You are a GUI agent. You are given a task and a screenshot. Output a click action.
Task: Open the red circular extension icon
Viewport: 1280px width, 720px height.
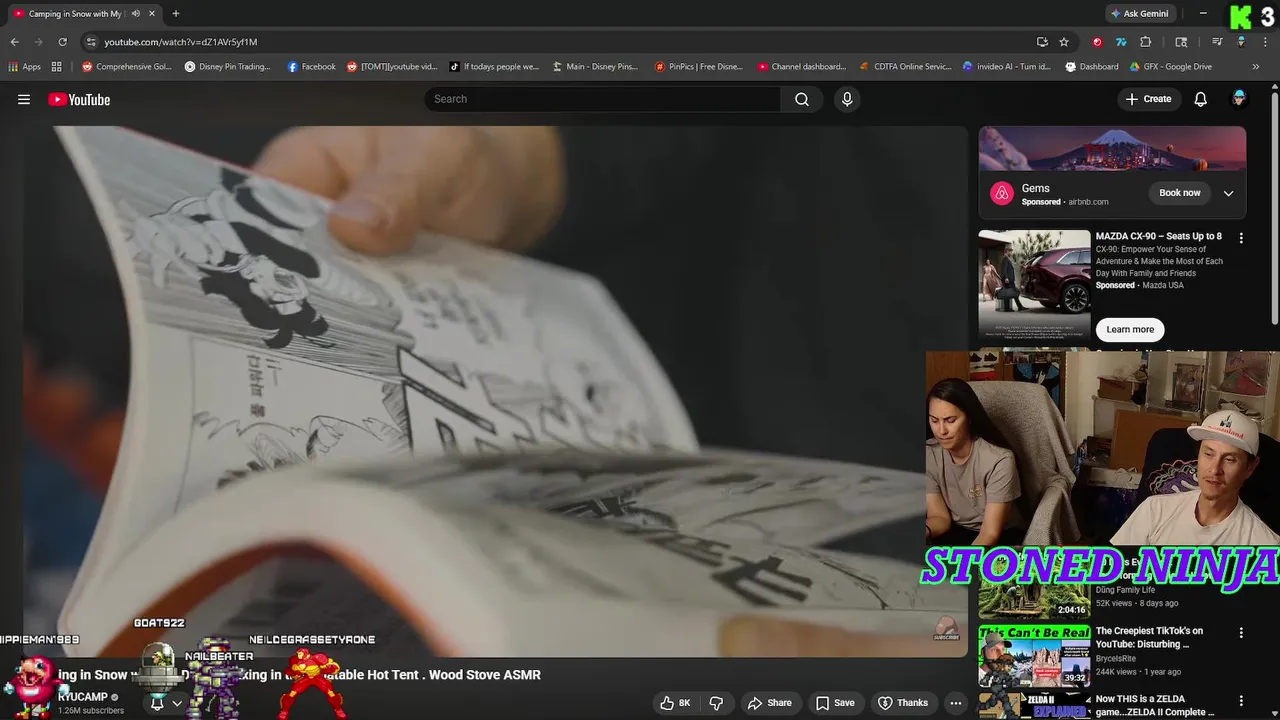[x=1097, y=42]
